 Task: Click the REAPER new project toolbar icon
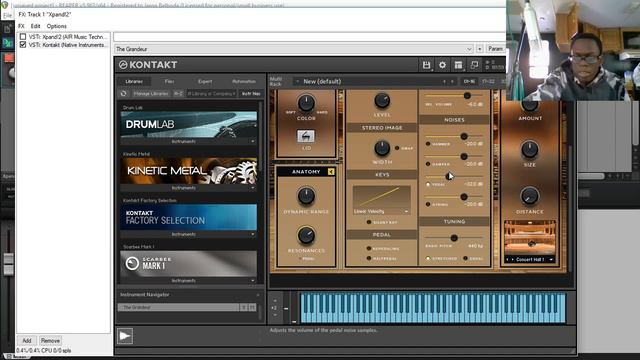point(7,29)
